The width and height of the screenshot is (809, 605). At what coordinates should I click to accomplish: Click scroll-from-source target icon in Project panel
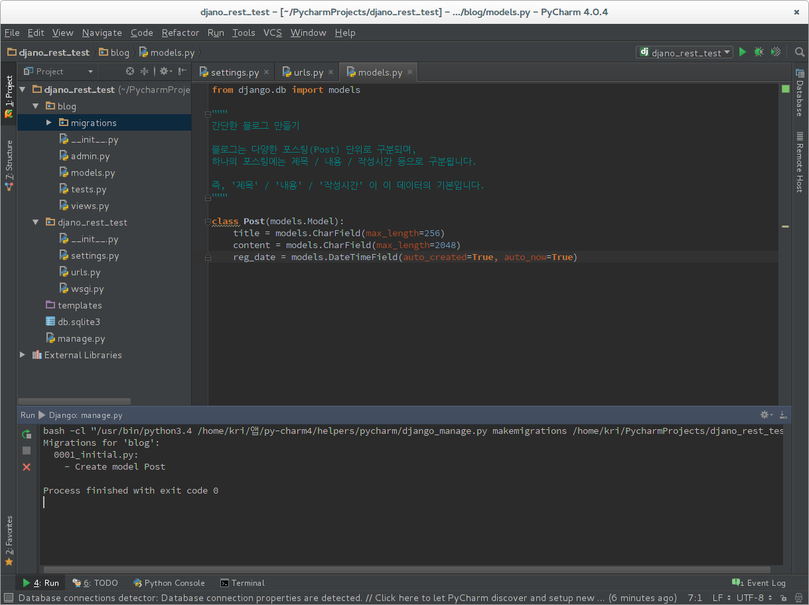pyautogui.click(x=130, y=71)
